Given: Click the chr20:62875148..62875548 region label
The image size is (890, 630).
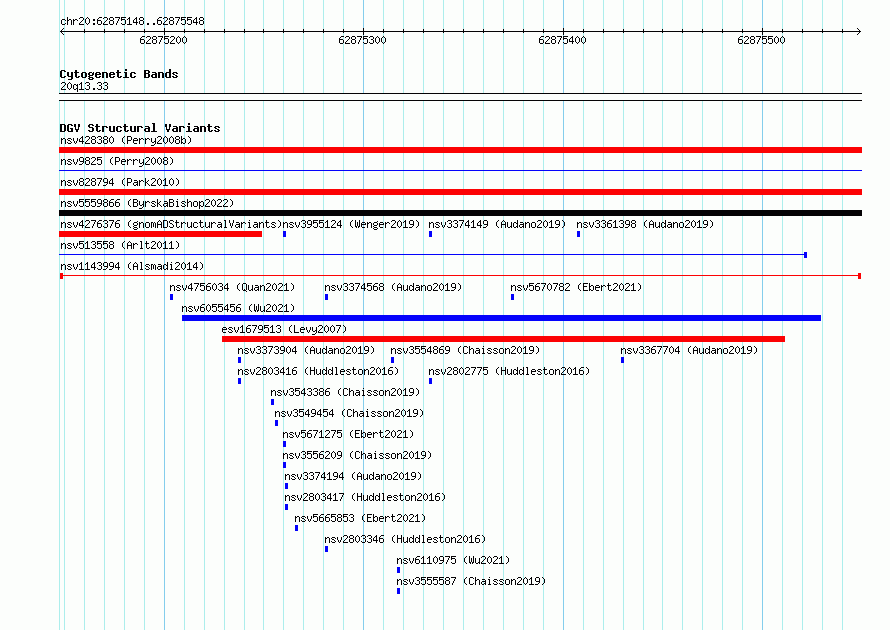Looking at the screenshot, I should click(132, 21).
